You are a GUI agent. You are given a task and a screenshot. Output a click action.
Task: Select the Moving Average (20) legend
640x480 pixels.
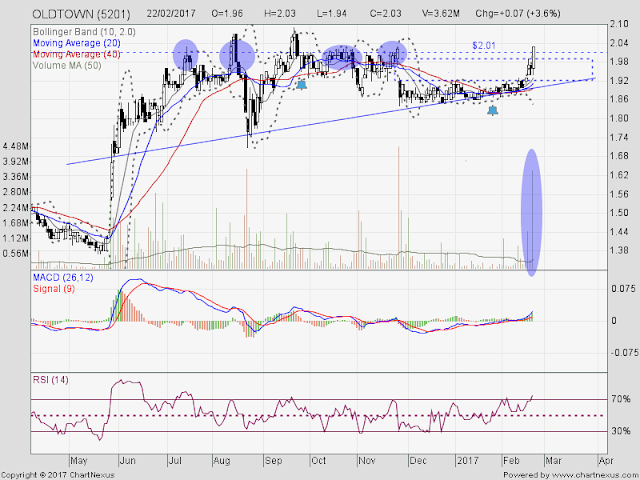click(76, 43)
